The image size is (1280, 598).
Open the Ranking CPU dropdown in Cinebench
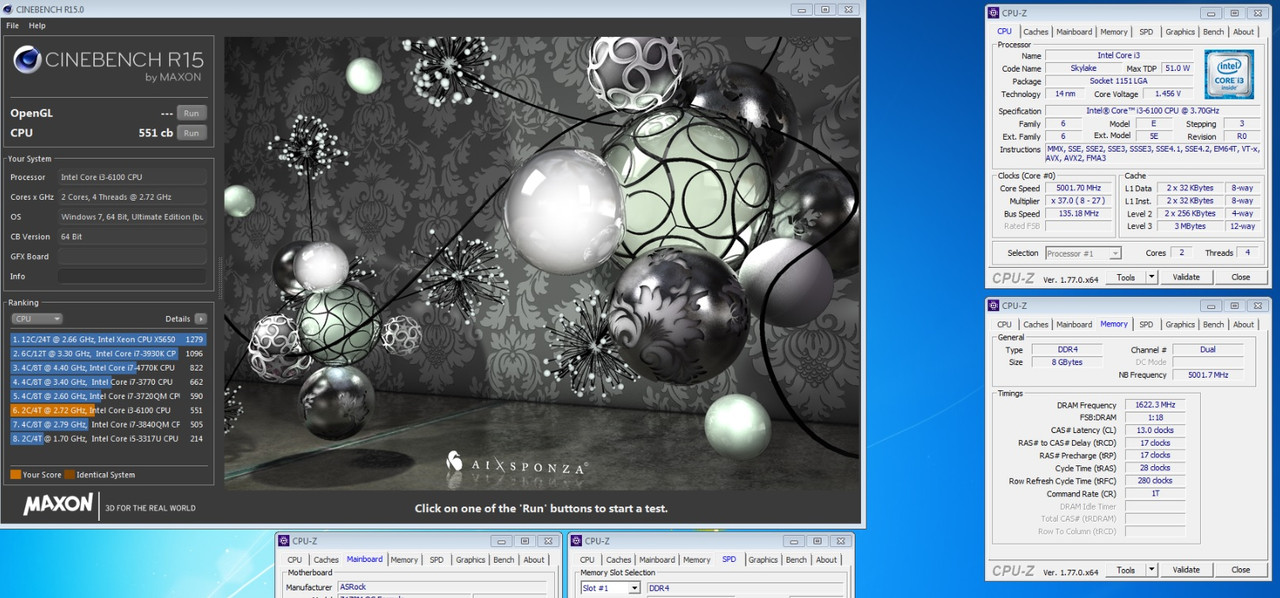click(x=36, y=318)
